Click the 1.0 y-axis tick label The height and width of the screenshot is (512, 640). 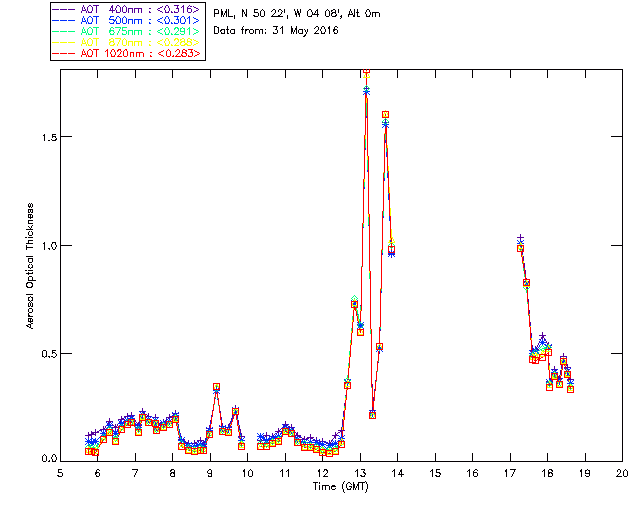click(x=49, y=246)
